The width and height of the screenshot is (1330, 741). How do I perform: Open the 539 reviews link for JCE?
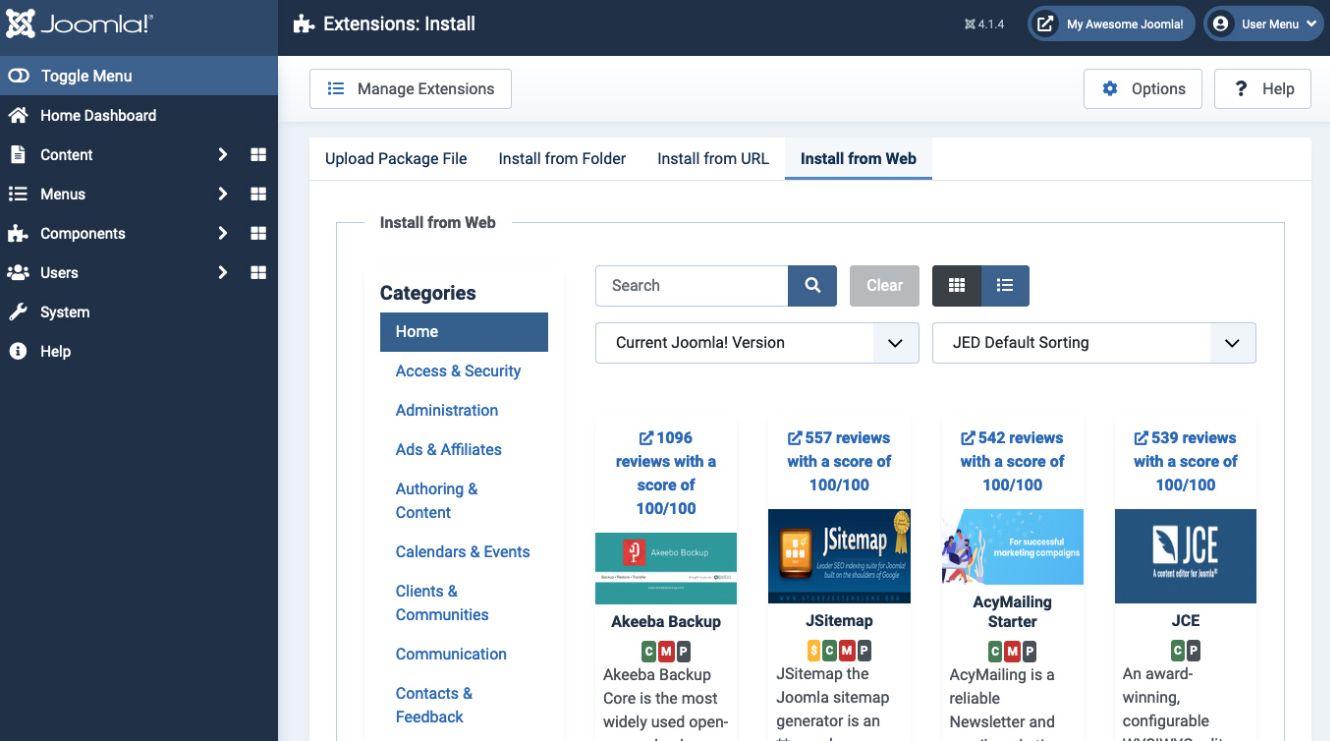point(1185,461)
